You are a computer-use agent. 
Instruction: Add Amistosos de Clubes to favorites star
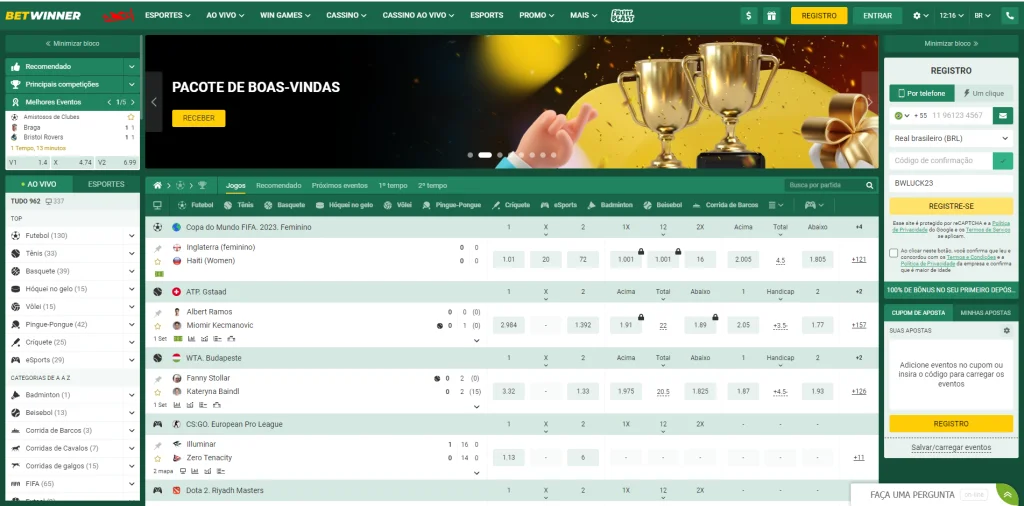pyautogui.click(x=131, y=117)
